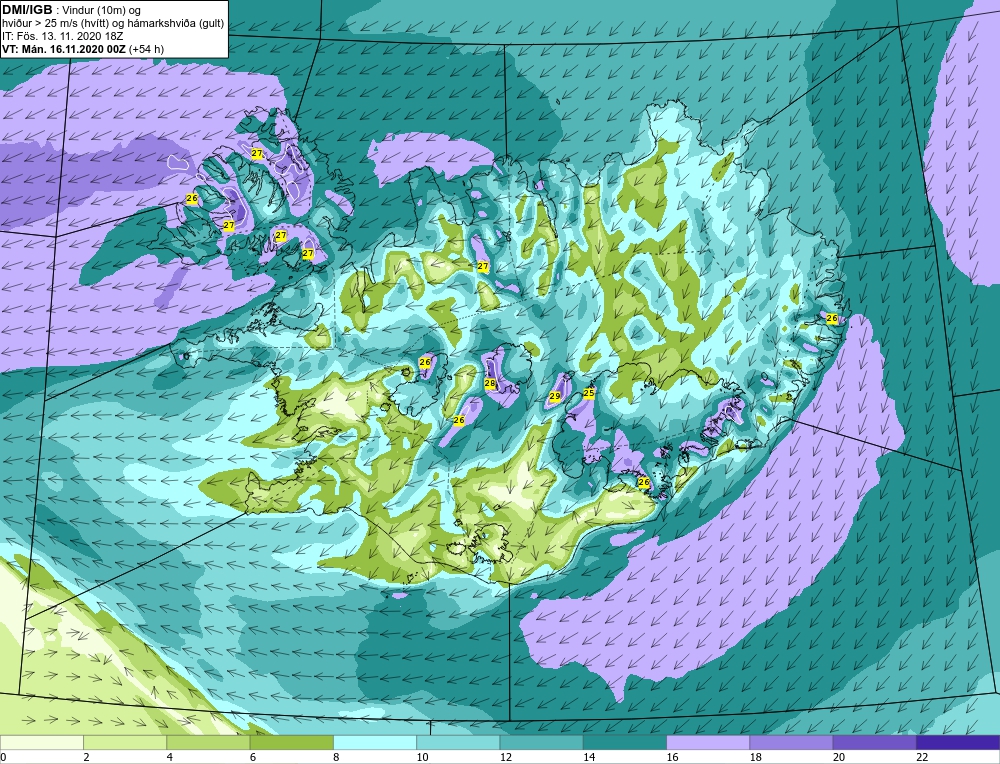
Task: Click the legend scale value '6'
Action: pyautogui.click(x=253, y=757)
